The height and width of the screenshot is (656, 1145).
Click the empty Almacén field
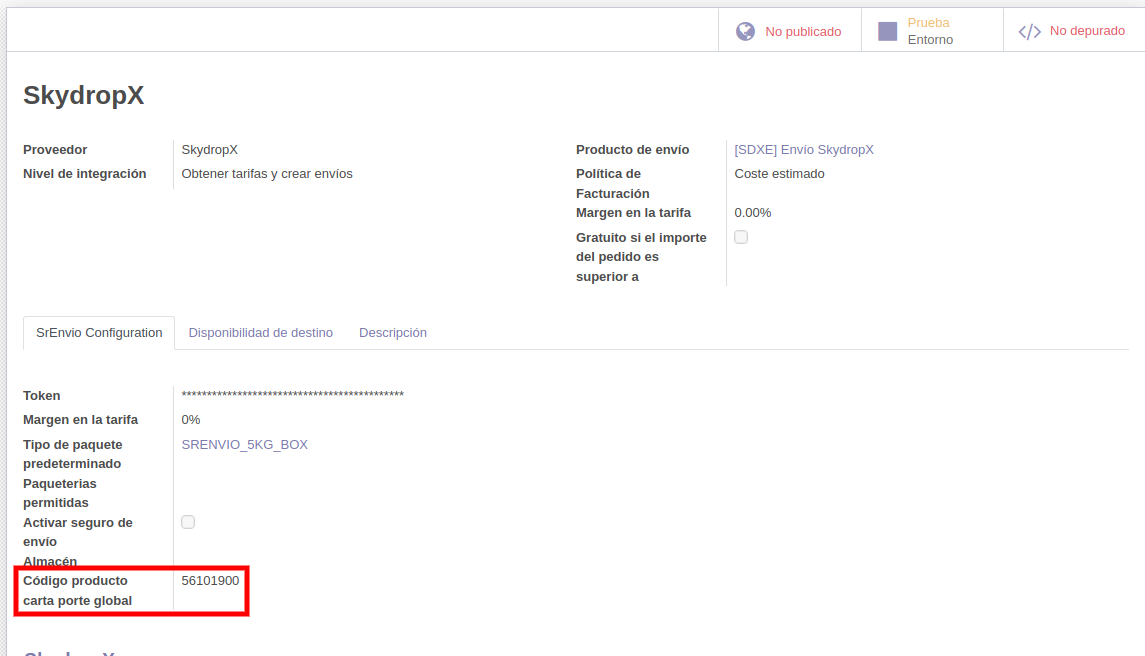300,561
